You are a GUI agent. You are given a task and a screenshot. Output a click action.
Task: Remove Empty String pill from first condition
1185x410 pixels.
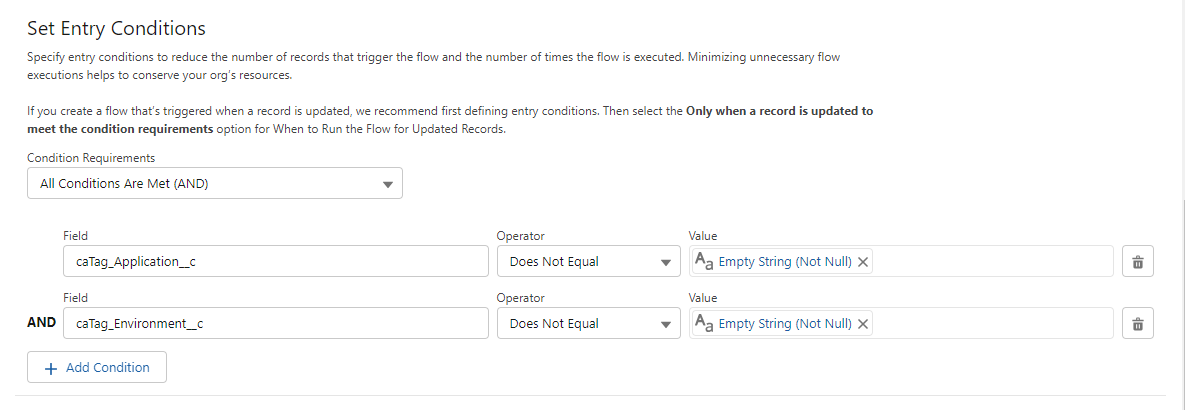pyautogui.click(x=863, y=261)
